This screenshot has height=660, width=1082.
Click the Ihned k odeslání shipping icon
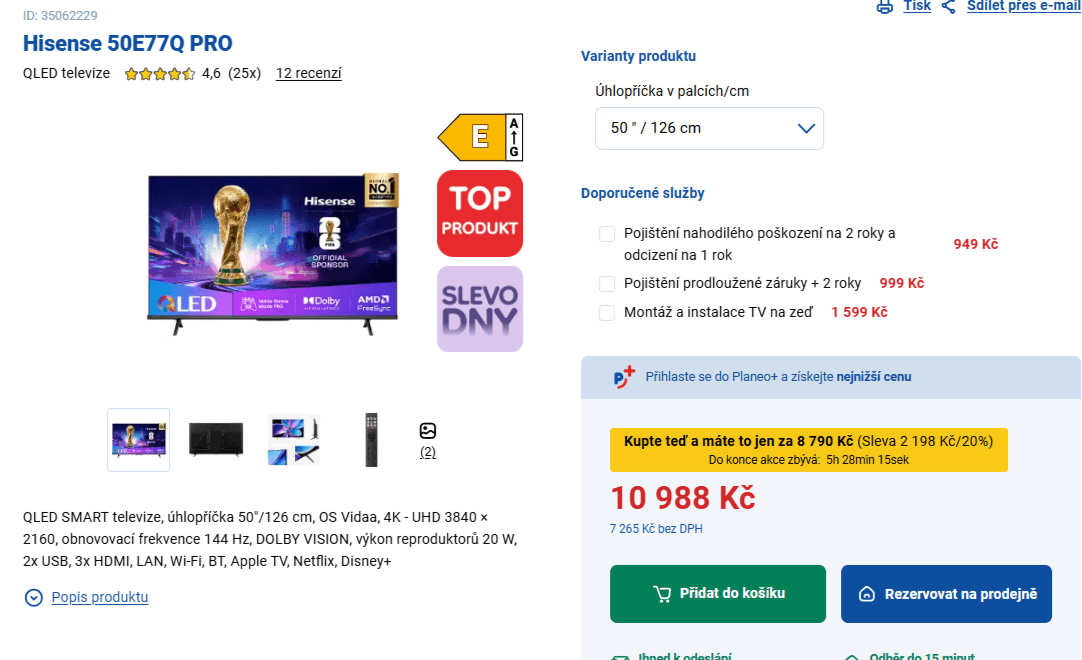(x=620, y=655)
